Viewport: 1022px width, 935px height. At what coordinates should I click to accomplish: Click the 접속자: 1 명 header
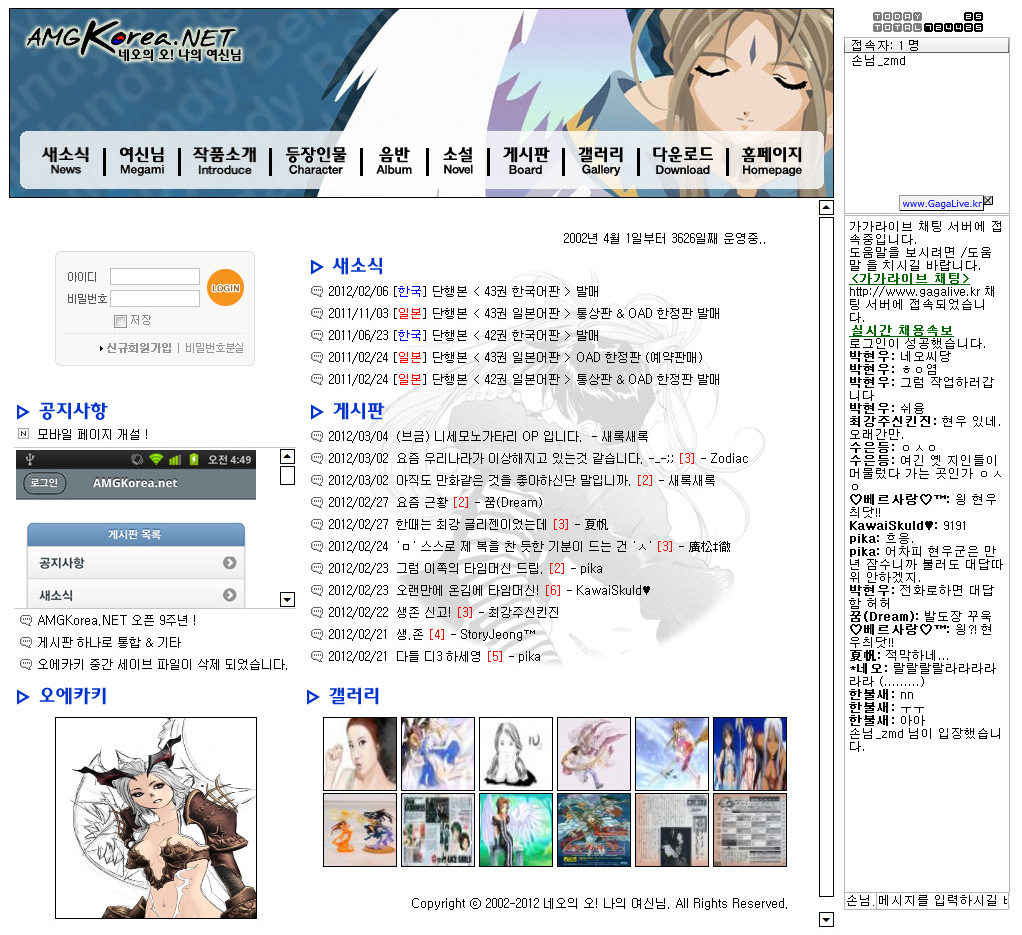tap(926, 45)
